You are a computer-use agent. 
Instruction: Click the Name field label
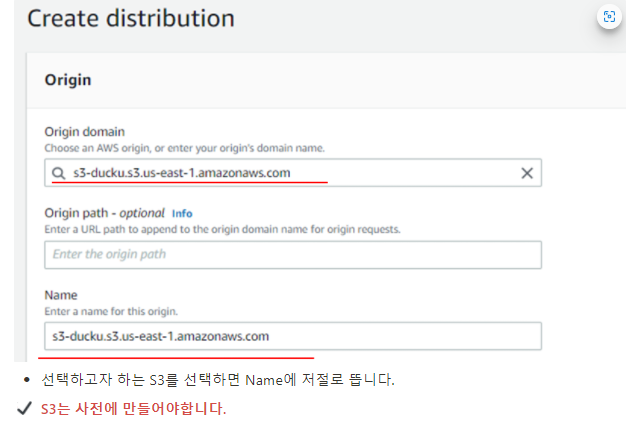pos(61,295)
